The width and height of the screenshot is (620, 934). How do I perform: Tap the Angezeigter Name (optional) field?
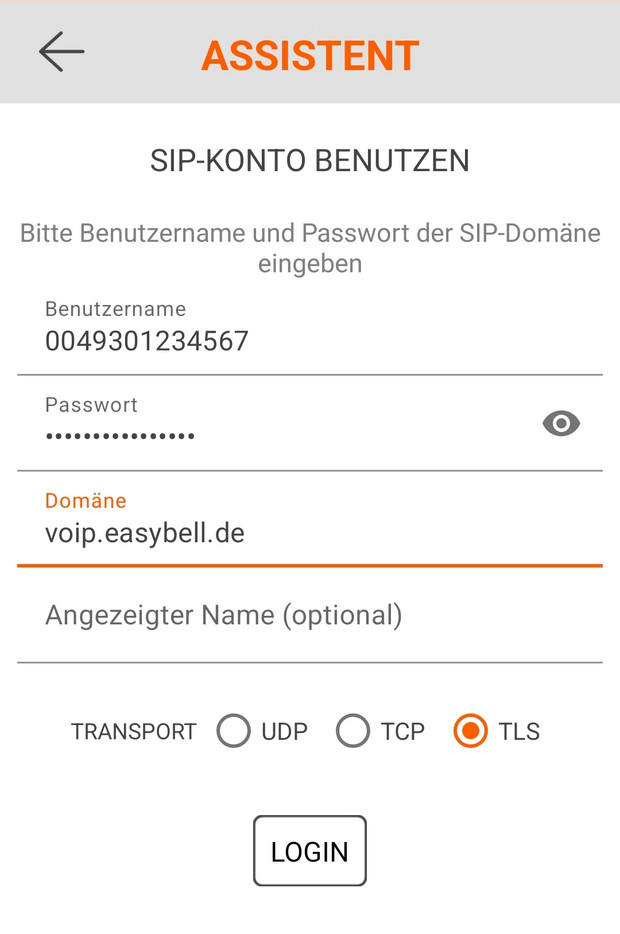point(224,615)
